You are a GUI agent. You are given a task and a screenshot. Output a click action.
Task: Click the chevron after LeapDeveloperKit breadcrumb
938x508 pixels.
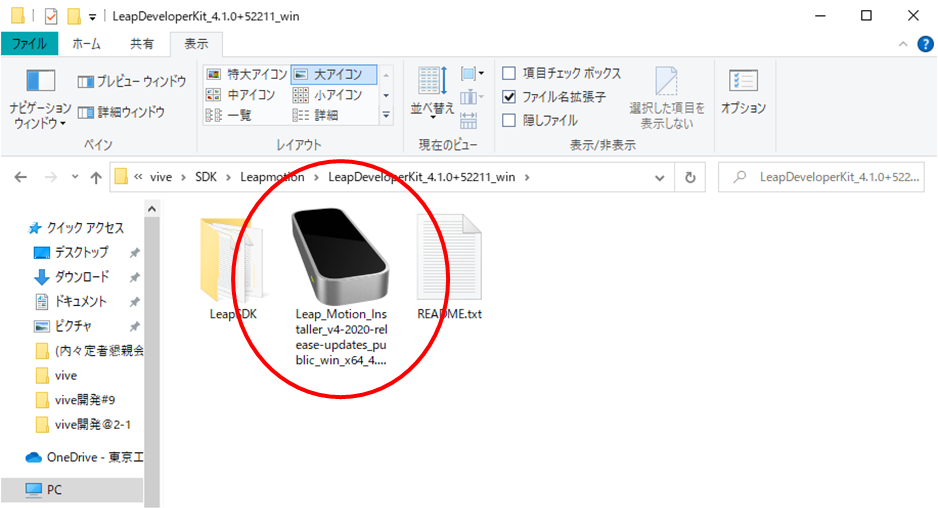click(x=527, y=177)
